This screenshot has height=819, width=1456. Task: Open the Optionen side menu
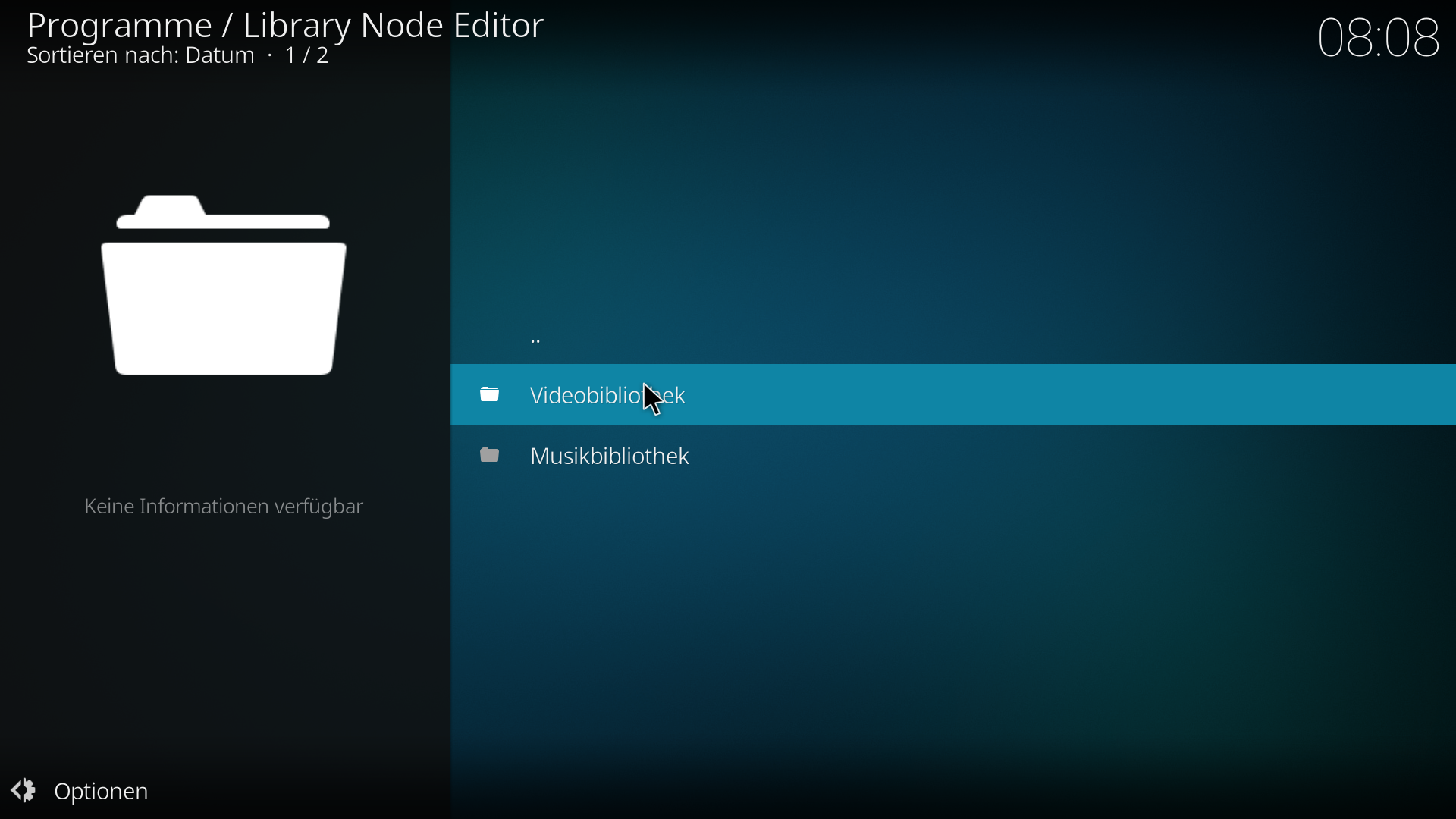pos(80,792)
